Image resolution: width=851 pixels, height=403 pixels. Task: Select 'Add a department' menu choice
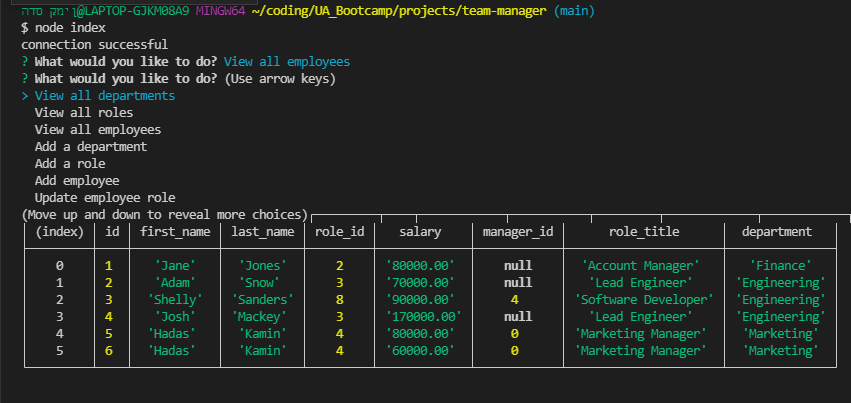91,146
